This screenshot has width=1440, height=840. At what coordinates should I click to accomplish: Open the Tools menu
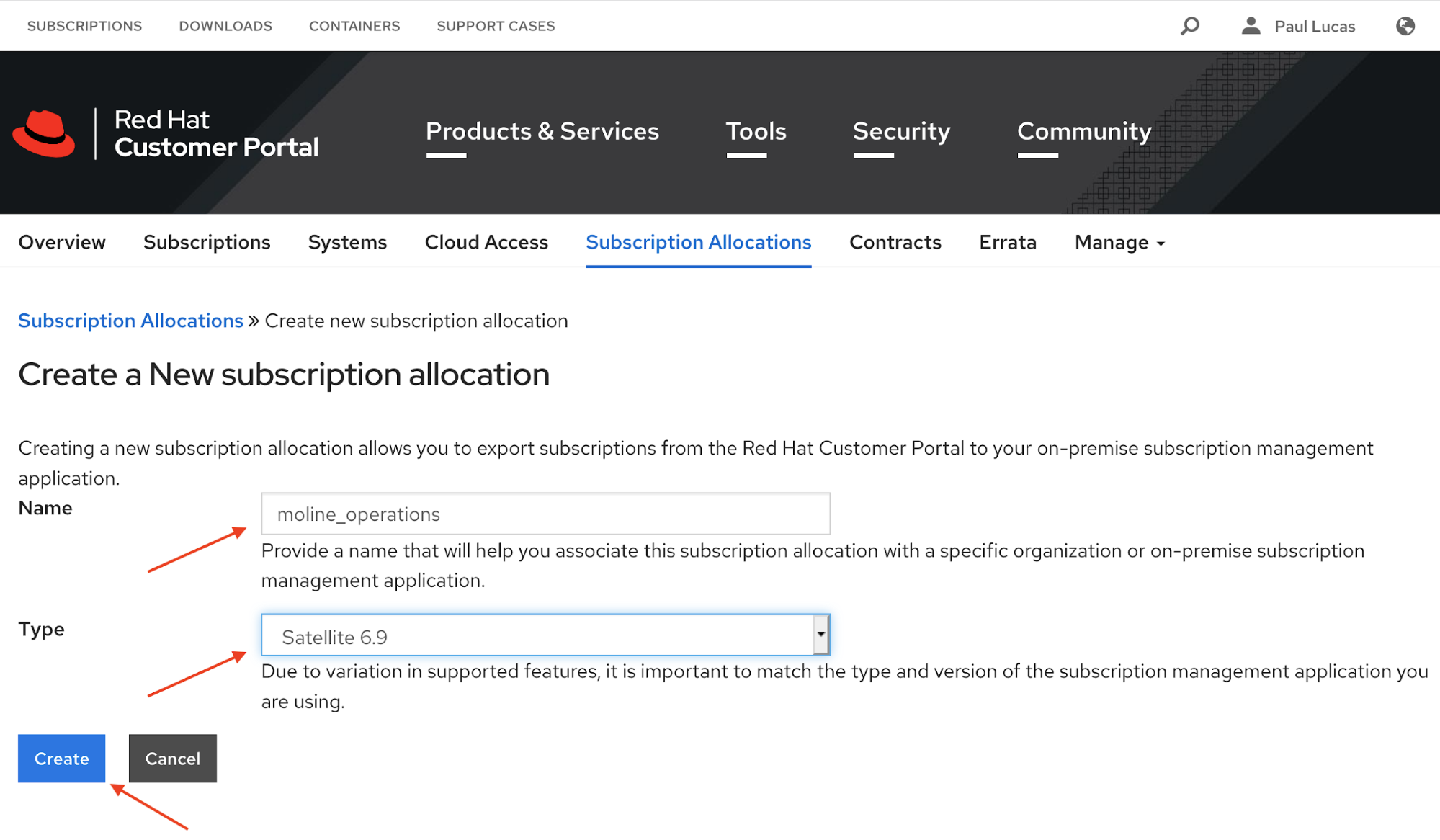click(756, 132)
